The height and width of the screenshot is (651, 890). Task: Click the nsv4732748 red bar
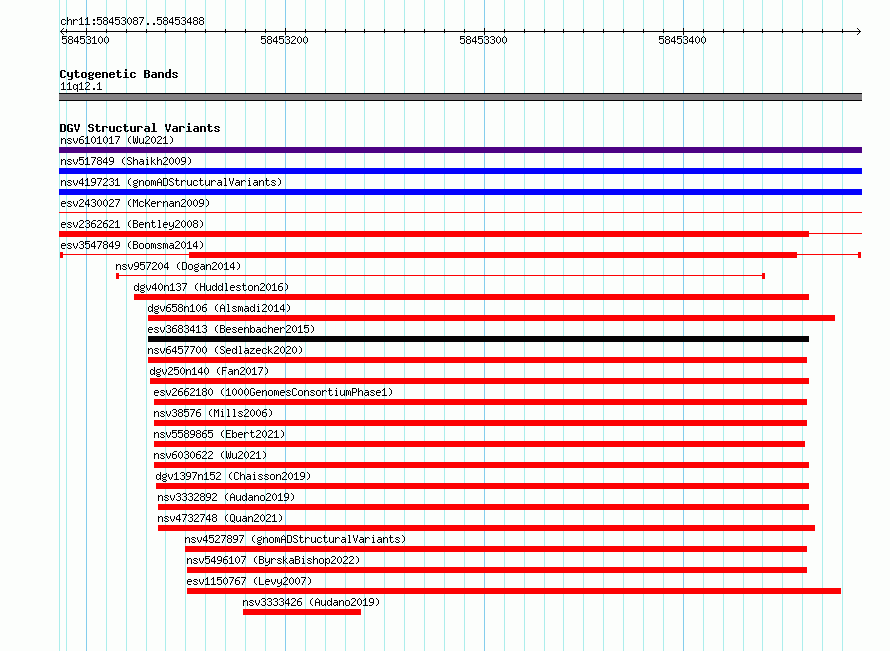point(486,528)
